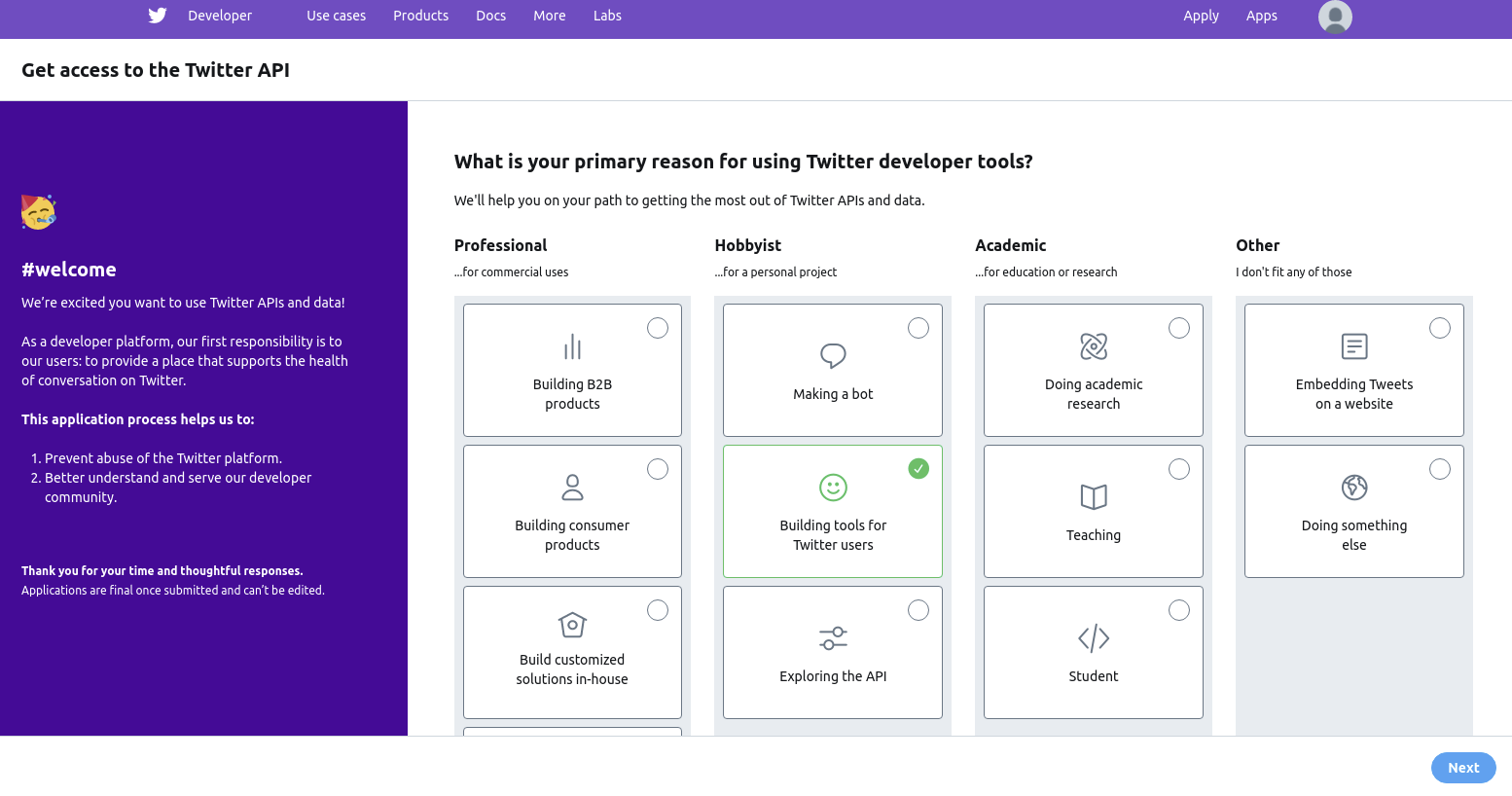This screenshot has width=1512, height=796.
Task: Click the globe icon for Doing something else
Action: [x=1354, y=487]
